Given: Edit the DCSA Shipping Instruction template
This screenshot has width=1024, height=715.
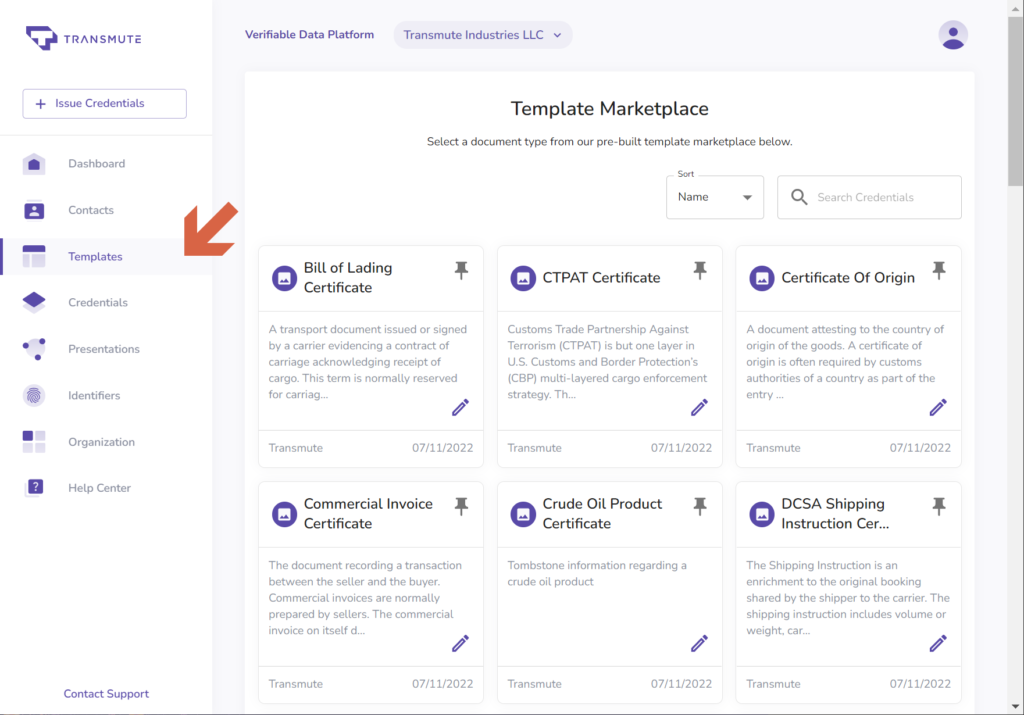Looking at the screenshot, I should (938, 643).
